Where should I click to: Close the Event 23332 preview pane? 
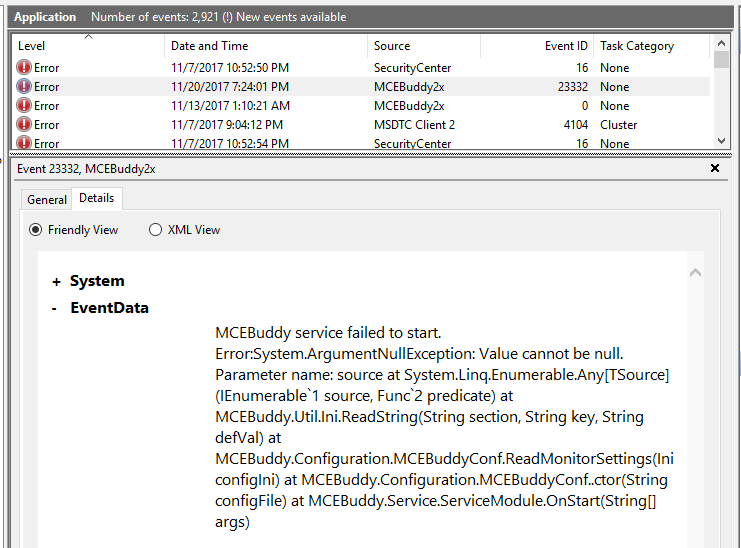[x=714, y=169]
